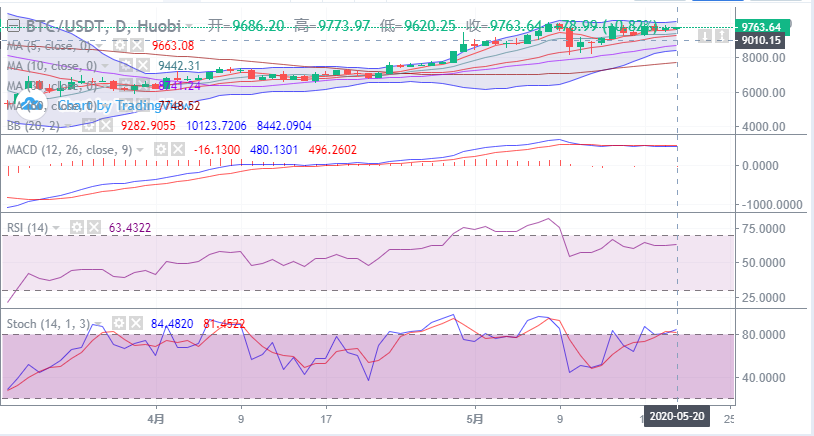Move main chart pane down
This screenshot has width=814, height=436.
[706, 37]
